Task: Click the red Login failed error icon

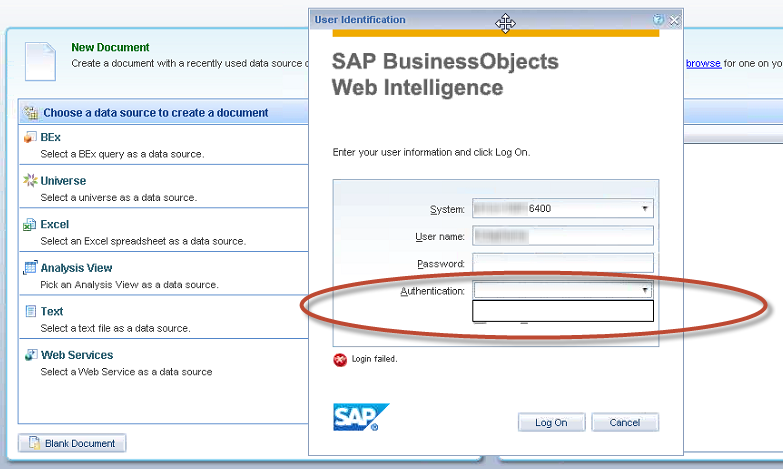Action: pyautogui.click(x=340, y=360)
